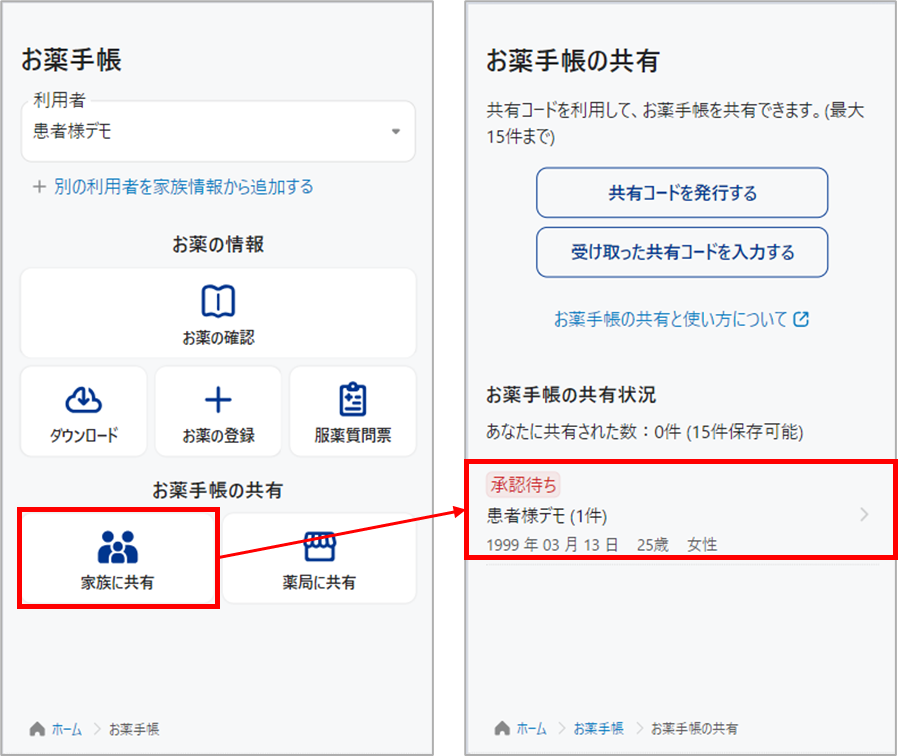Image resolution: width=898 pixels, height=756 pixels.
Task: Open 別の利用者を家族情報から追加する link
Action: (x=184, y=187)
